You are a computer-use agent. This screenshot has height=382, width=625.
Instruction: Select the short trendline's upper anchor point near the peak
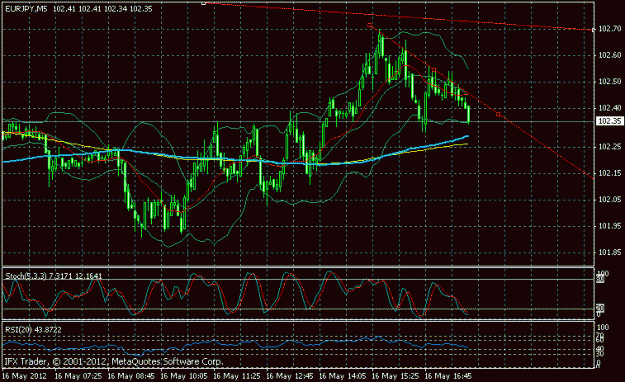[x=369, y=26]
